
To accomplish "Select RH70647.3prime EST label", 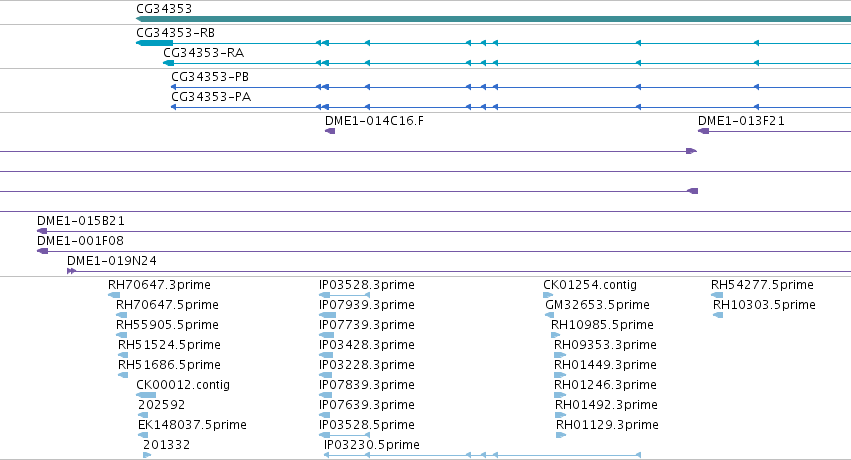I will tap(159, 285).
